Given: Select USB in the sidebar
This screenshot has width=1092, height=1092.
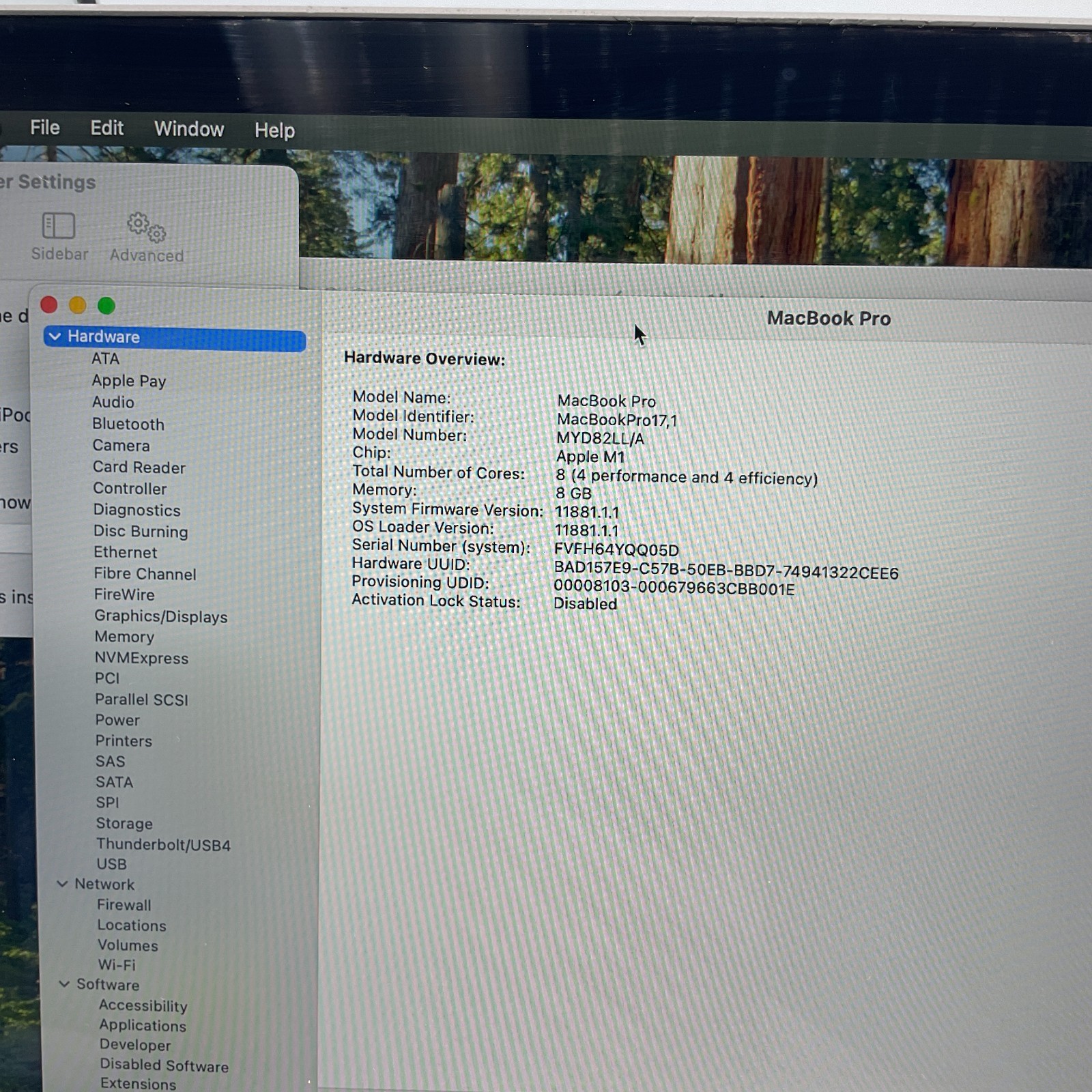Looking at the screenshot, I should [111, 864].
